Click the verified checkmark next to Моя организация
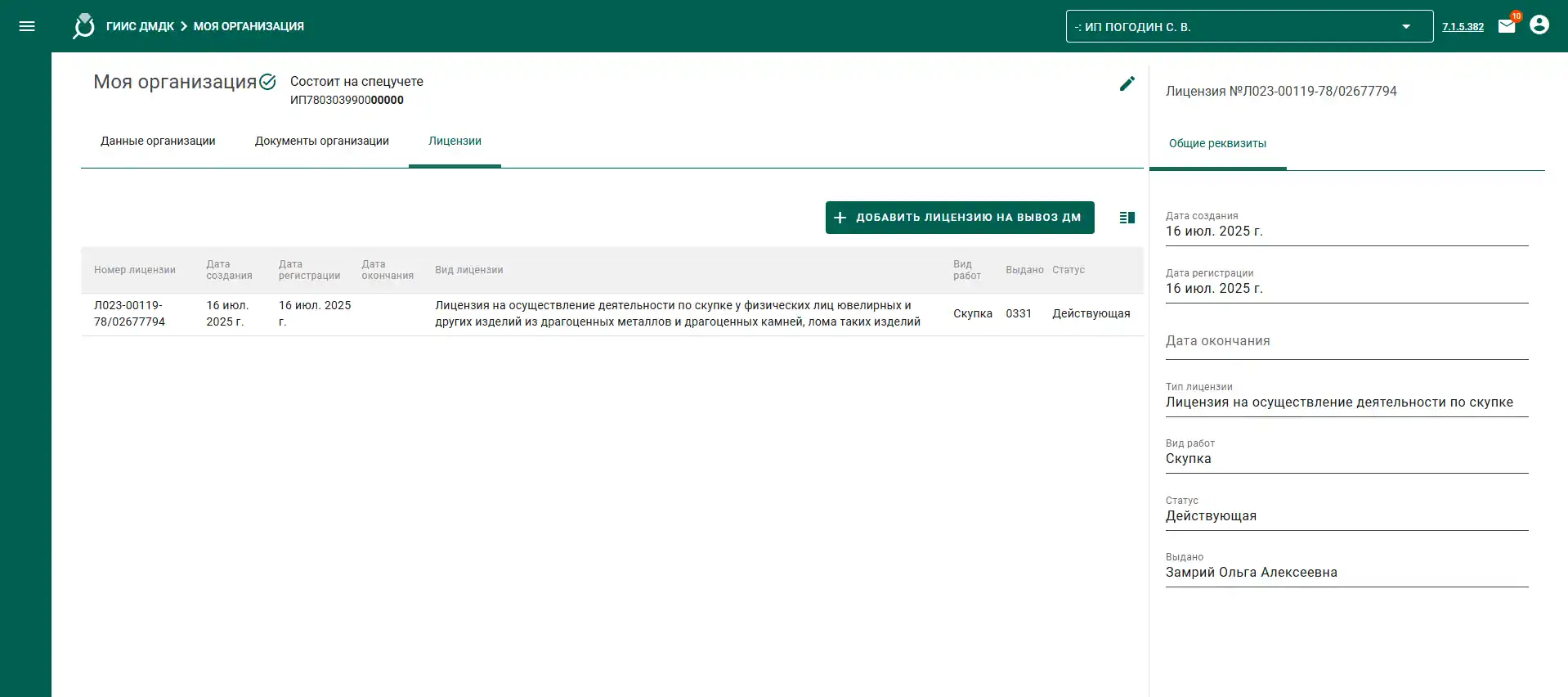Screen dimensions: 1568x697 (x=267, y=82)
